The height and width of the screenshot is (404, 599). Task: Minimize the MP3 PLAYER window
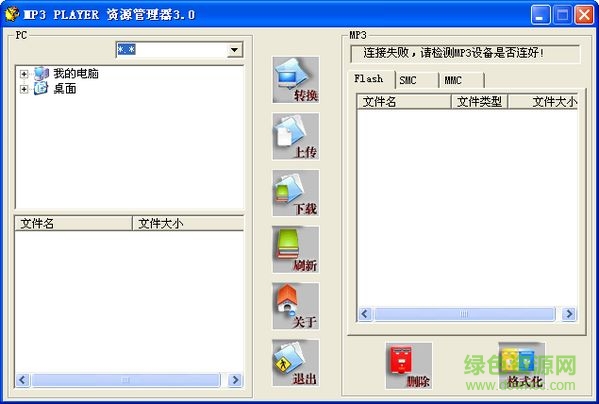tap(541, 15)
